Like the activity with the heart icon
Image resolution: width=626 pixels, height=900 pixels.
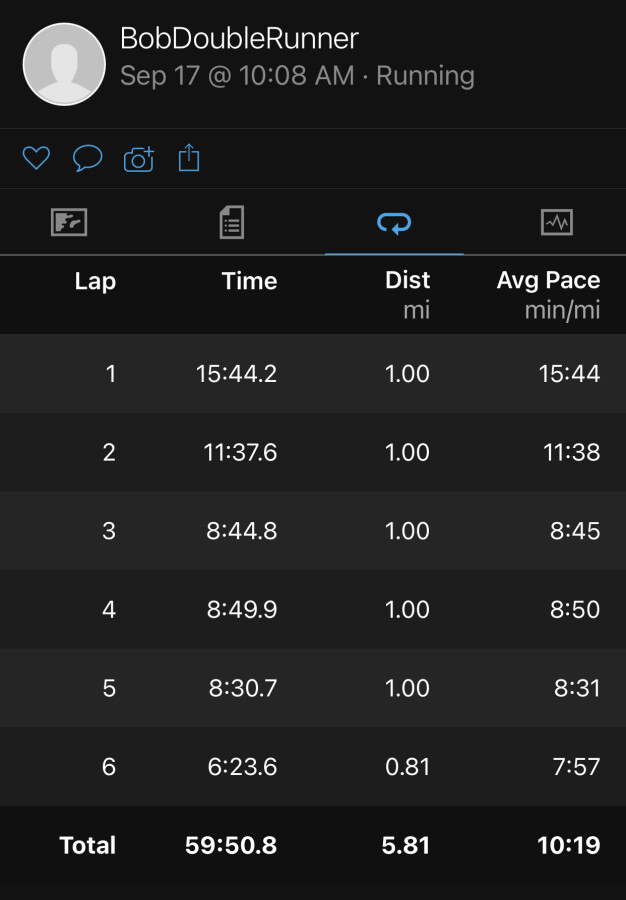[36, 158]
